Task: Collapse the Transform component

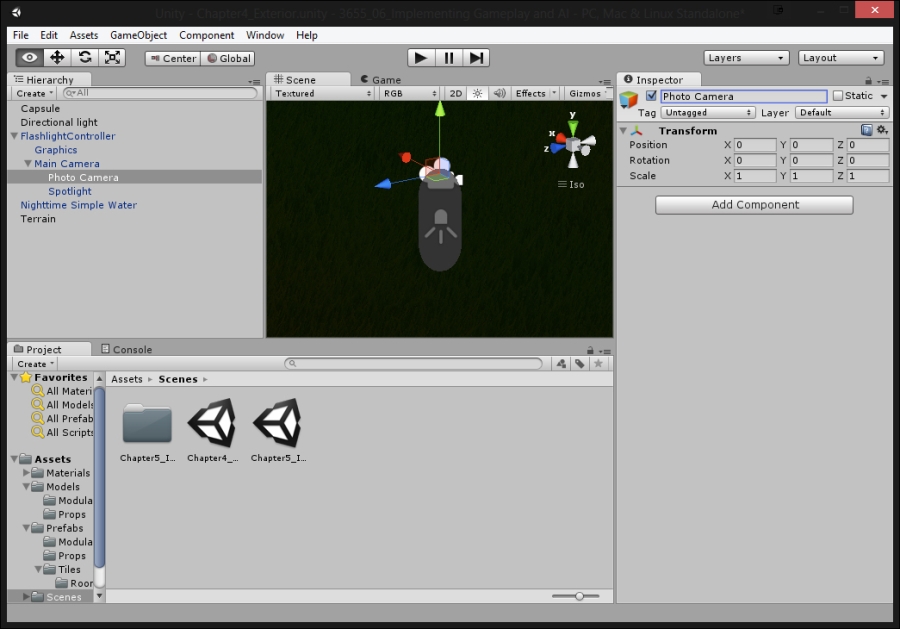Action: pos(623,131)
